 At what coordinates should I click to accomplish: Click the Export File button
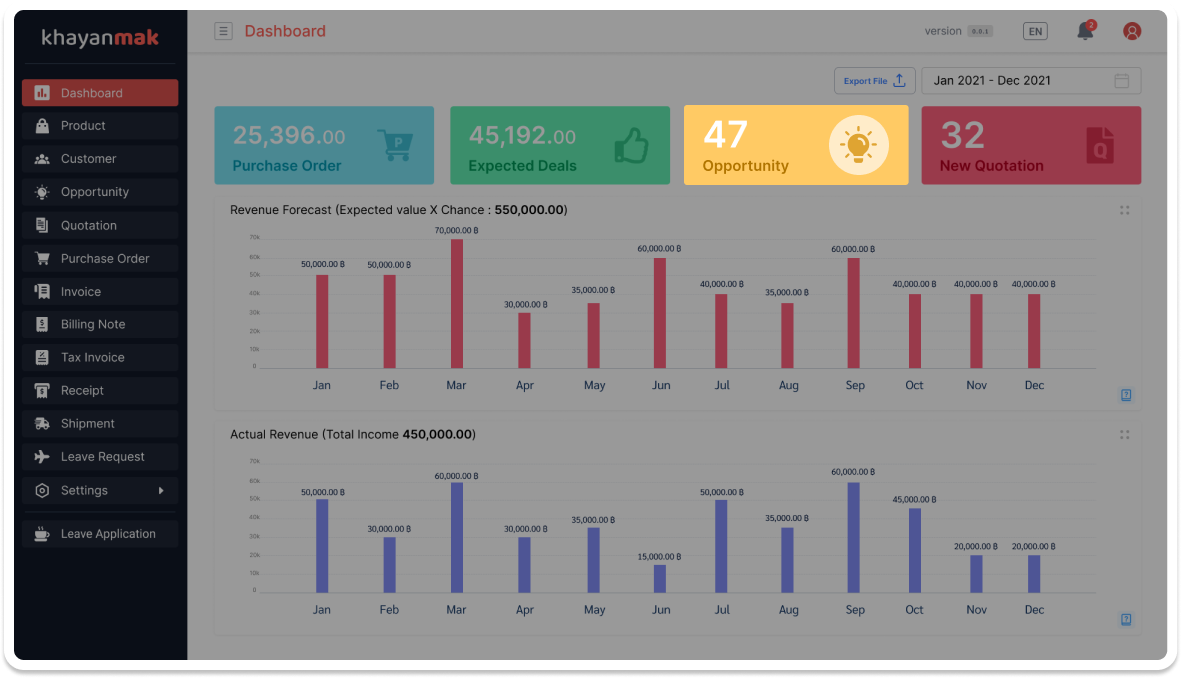pos(874,81)
